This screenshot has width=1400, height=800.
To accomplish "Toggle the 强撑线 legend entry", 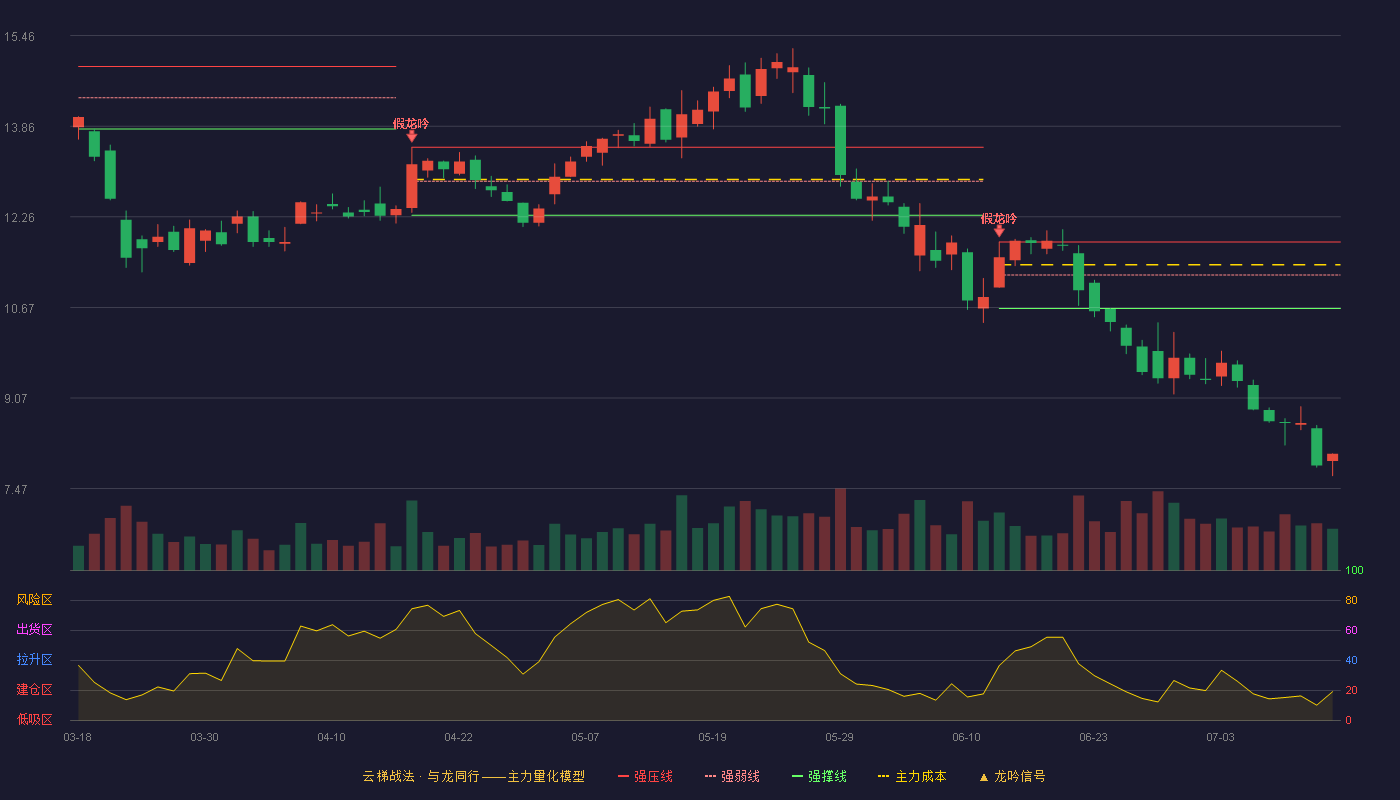I will 819,776.
